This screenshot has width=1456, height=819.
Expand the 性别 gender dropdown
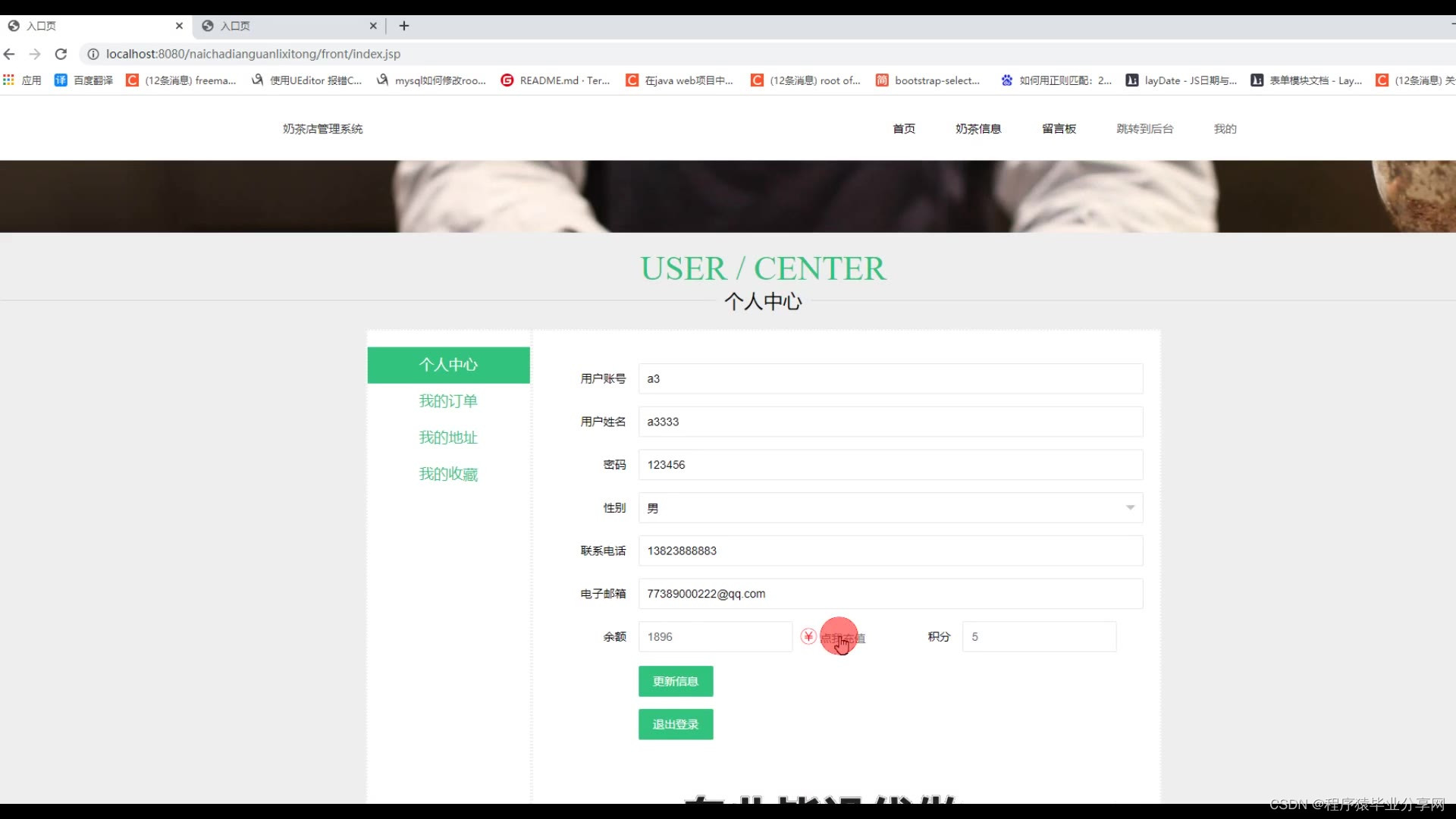[890, 507]
